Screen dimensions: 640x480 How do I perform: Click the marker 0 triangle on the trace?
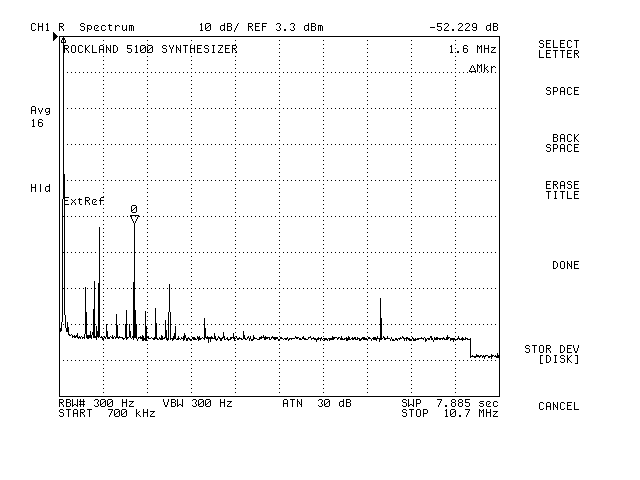pos(134,219)
